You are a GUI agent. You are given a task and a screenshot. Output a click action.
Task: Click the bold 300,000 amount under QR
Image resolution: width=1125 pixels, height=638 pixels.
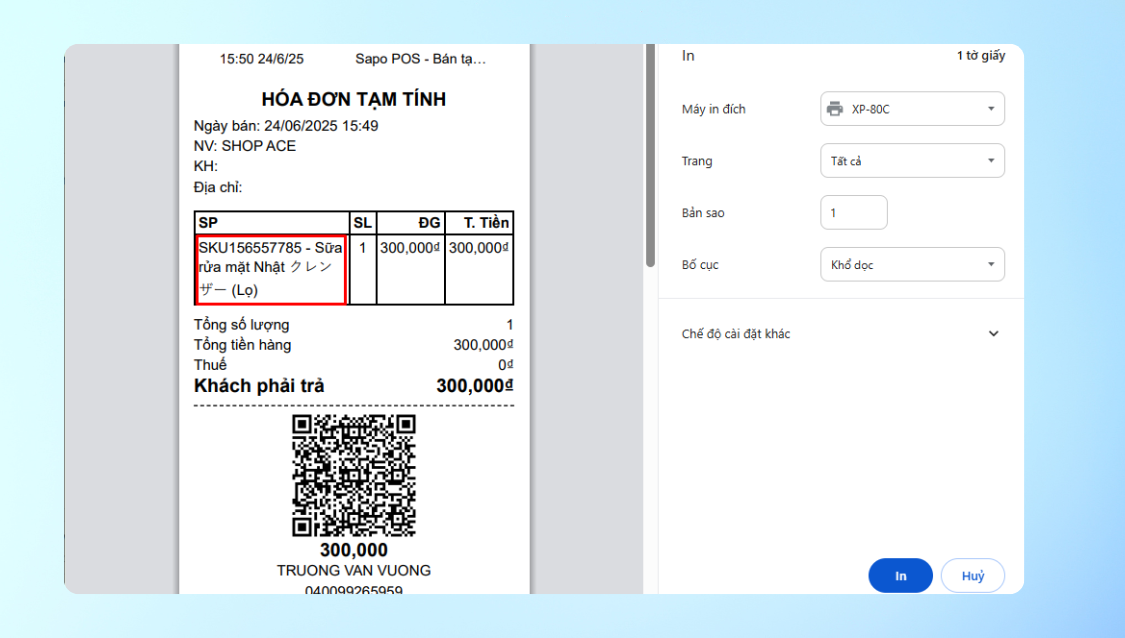click(x=354, y=550)
